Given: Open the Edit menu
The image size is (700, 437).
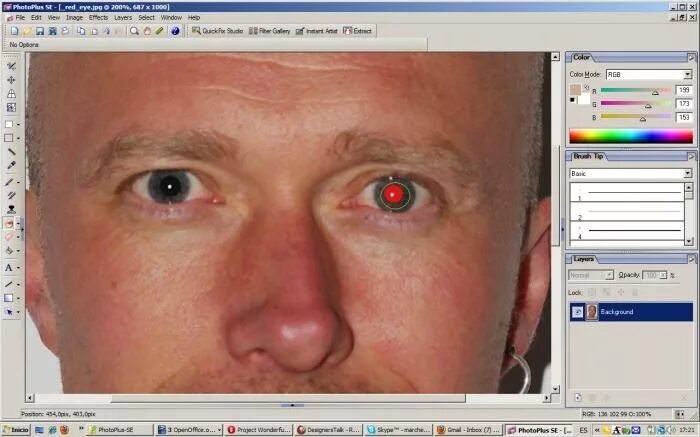Looking at the screenshot, I should (x=36, y=17).
